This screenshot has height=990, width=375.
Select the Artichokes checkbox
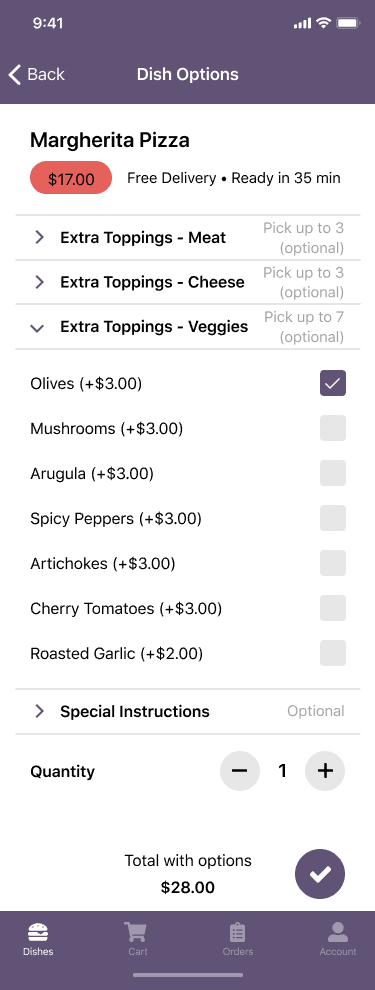(x=333, y=563)
